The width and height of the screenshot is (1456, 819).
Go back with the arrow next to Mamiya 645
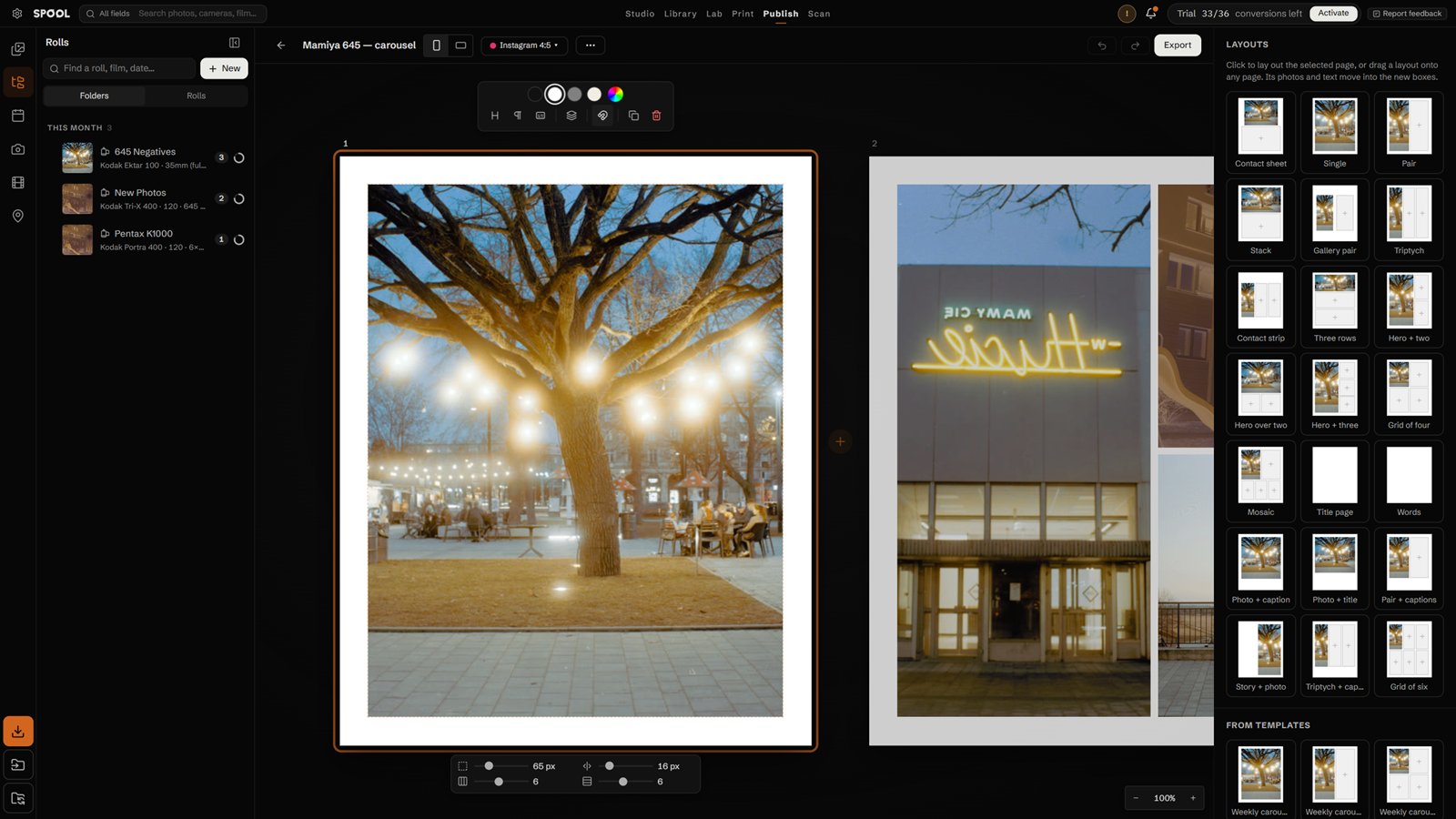click(281, 45)
